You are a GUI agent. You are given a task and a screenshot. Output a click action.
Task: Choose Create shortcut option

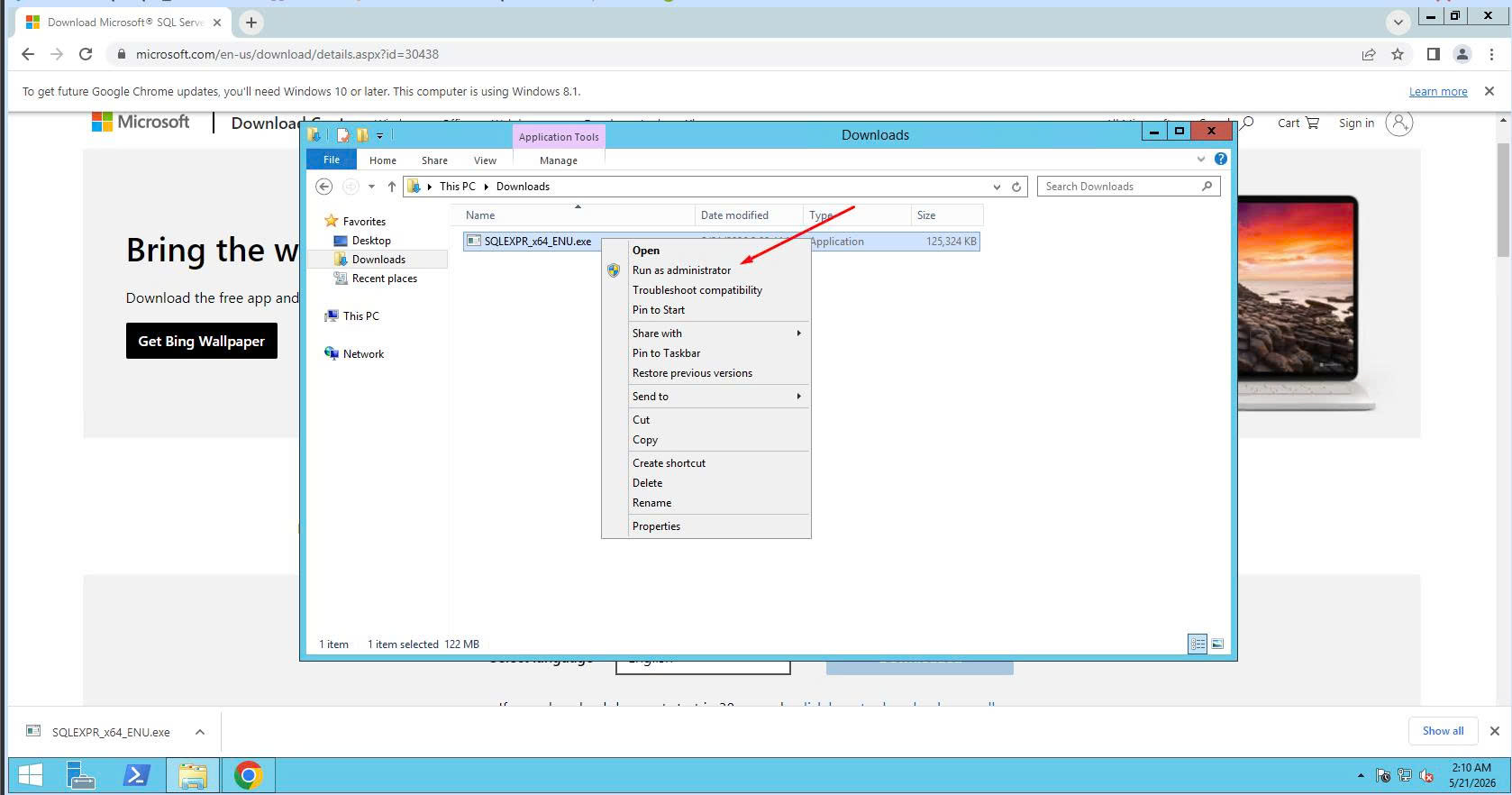pos(669,463)
